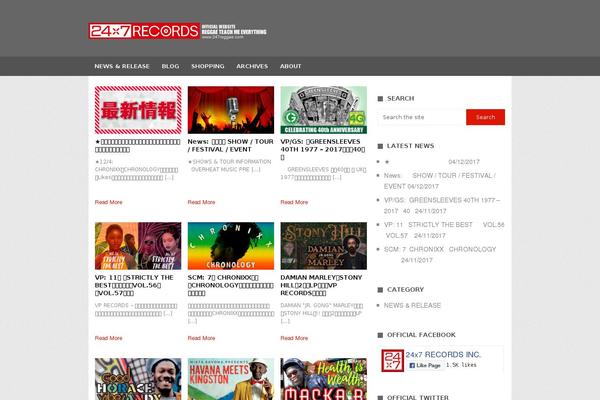The width and height of the screenshot is (600, 400).
Task: Open the Greensleeves 40th Anniversary thumbnail
Action: (x=324, y=110)
